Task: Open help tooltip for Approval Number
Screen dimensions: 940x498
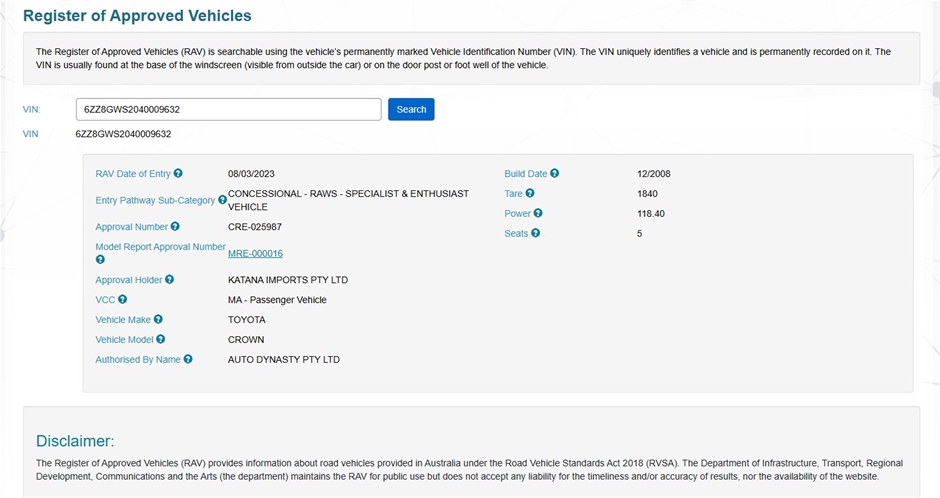Action: (x=175, y=227)
